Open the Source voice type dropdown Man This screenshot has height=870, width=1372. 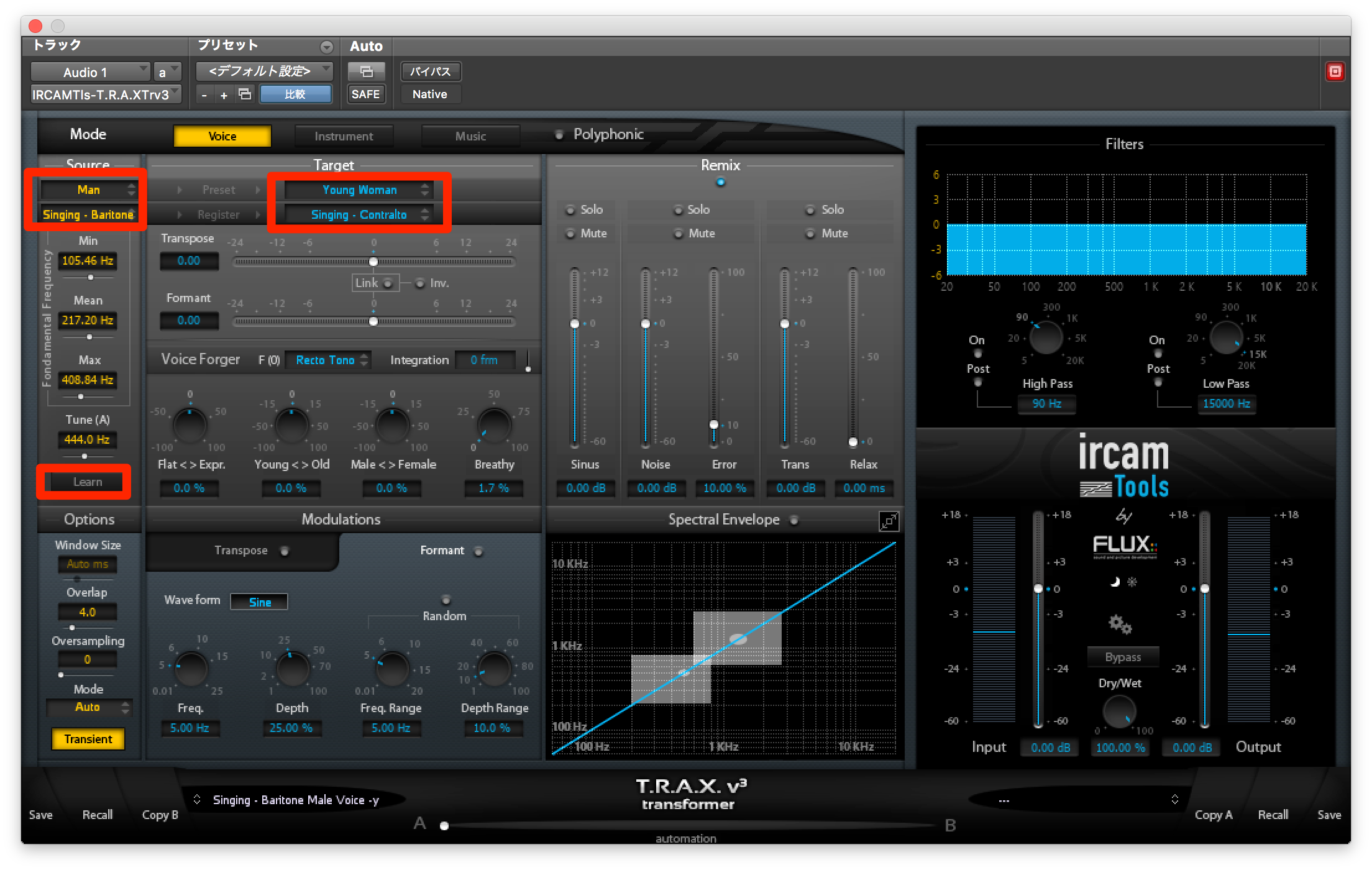point(88,190)
